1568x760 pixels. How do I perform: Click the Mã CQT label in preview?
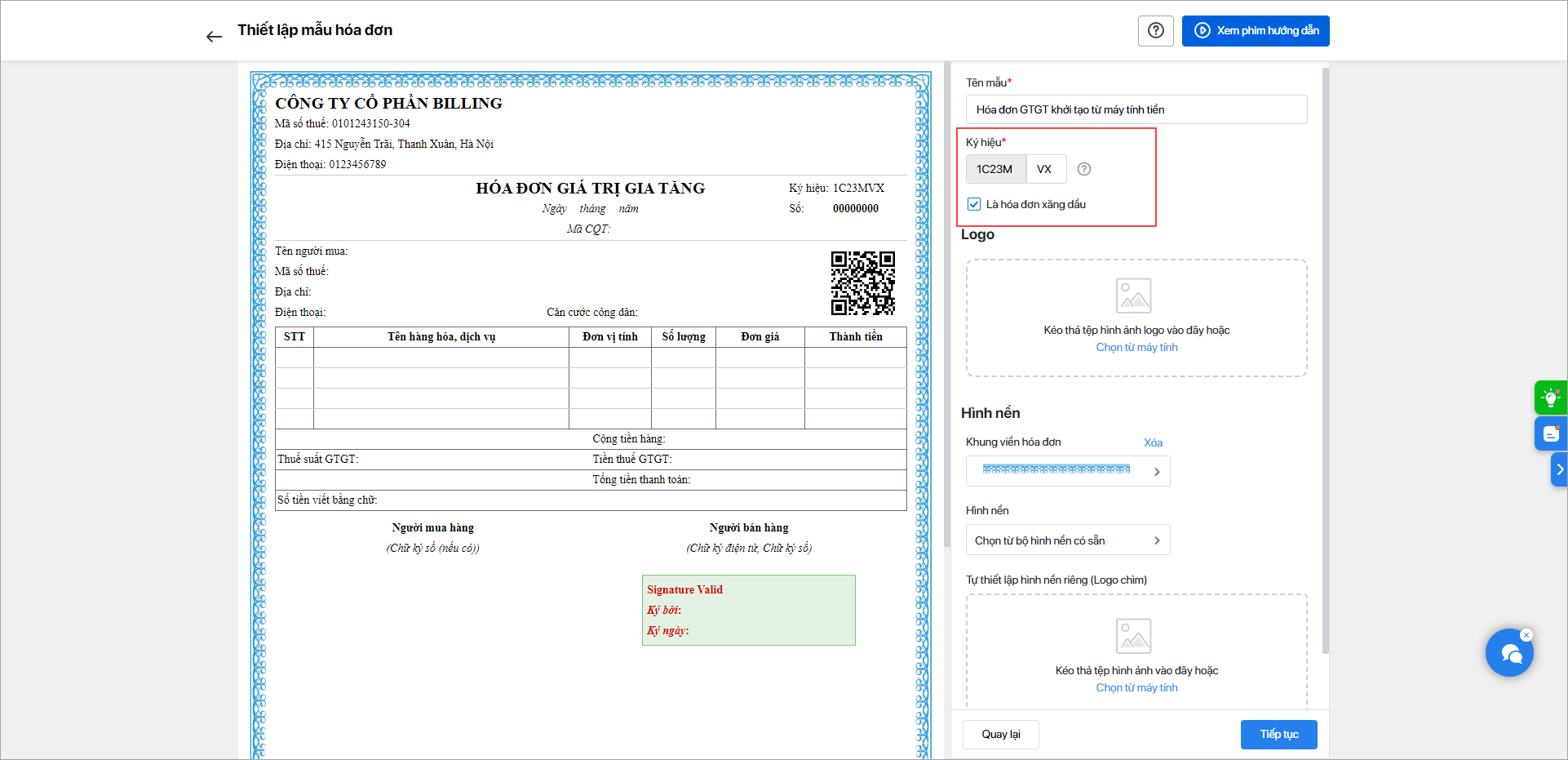point(588,229)
